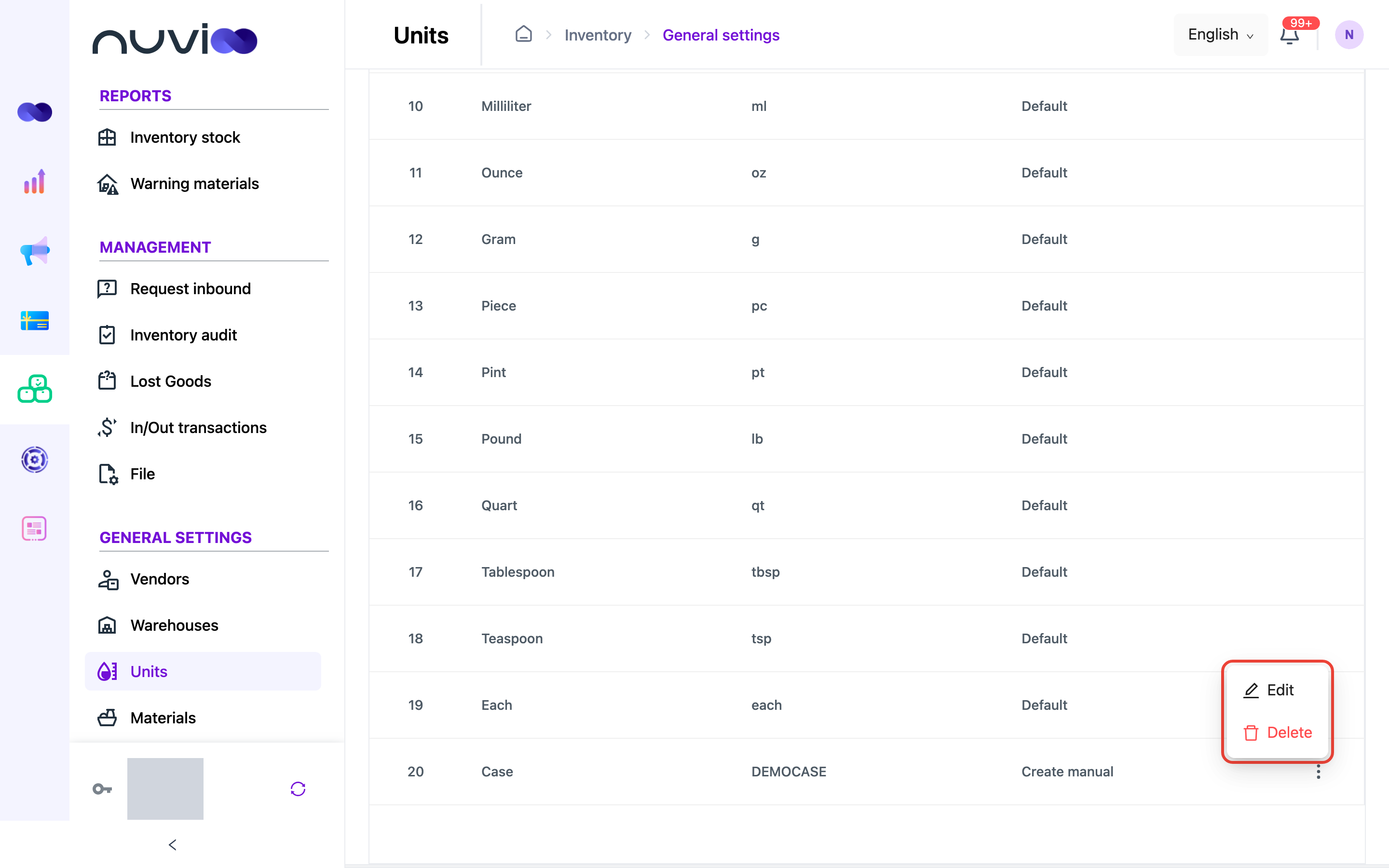
Task: Click the 'tsp' abbreviation cell
Action: pos(761,638)
